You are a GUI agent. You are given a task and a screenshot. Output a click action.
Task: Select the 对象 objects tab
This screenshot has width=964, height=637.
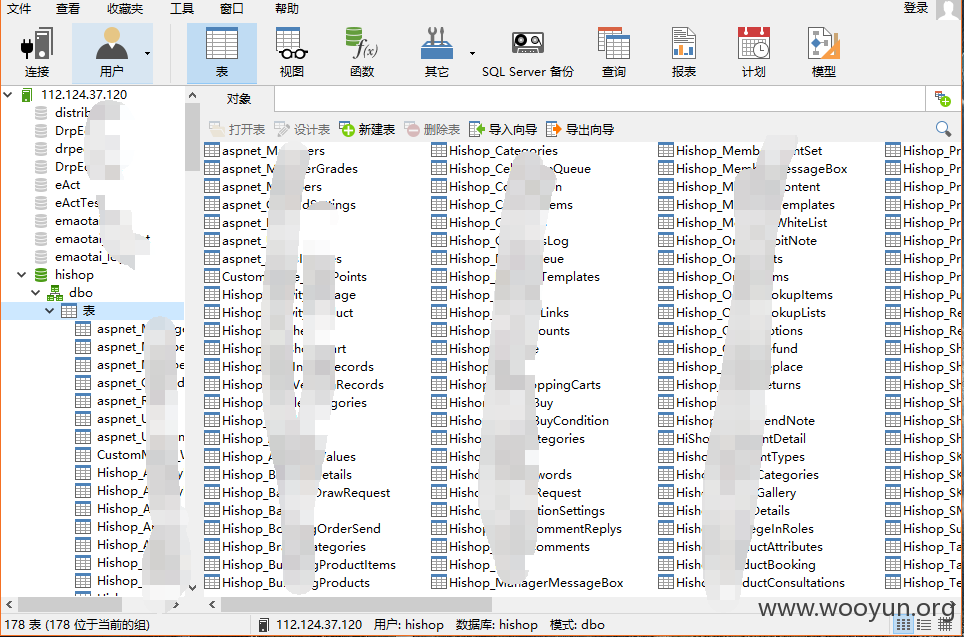(x=239, y=99)
